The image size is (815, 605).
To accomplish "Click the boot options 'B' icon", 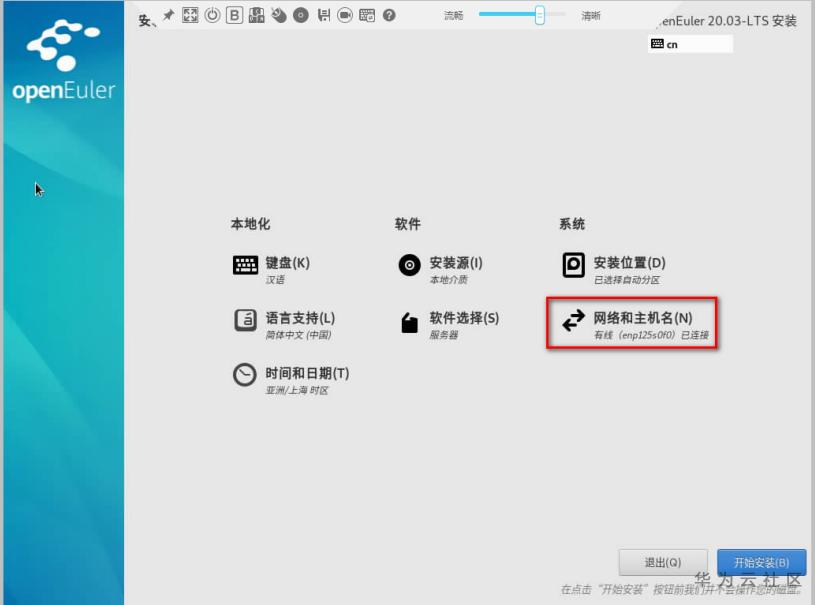I will pyautogui.click(x=234, y=15).
